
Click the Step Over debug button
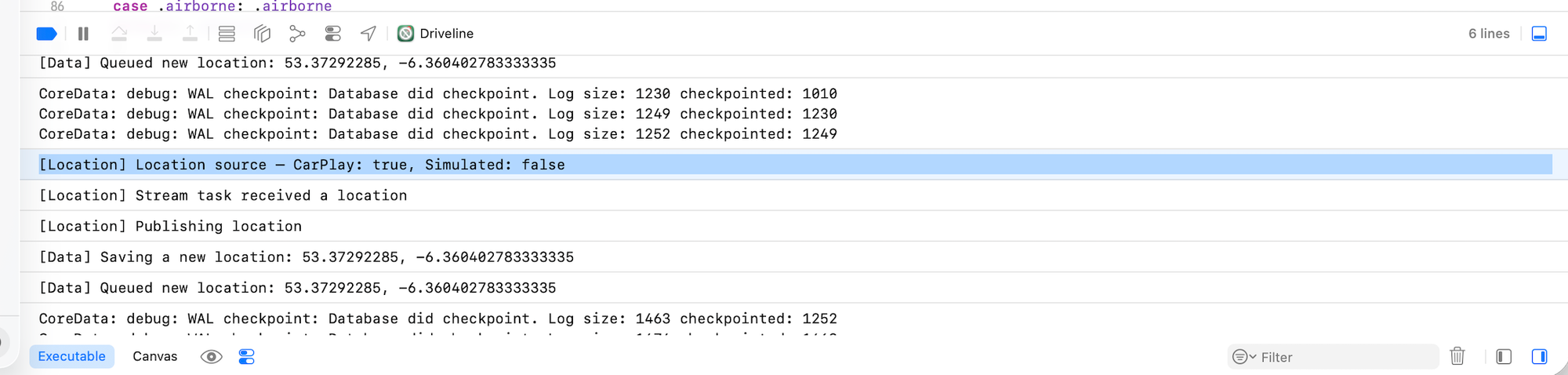[x=119, y=34]
